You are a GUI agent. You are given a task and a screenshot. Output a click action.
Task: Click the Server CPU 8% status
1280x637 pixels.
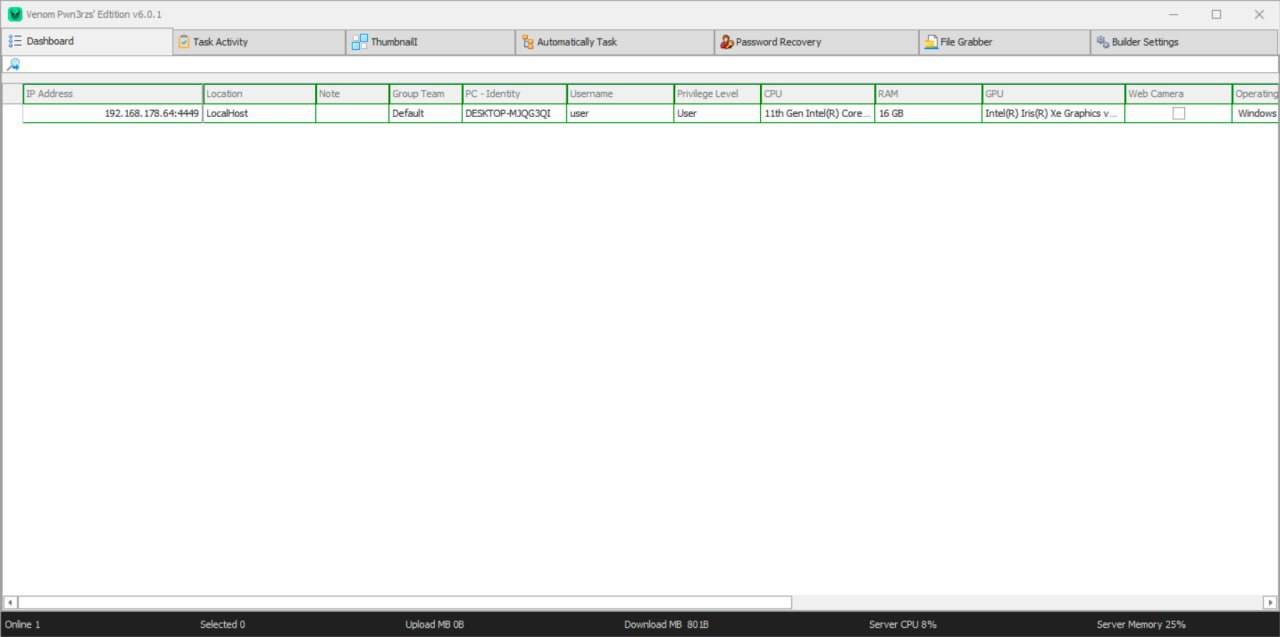pyautogui.click(x=903, y=624)
